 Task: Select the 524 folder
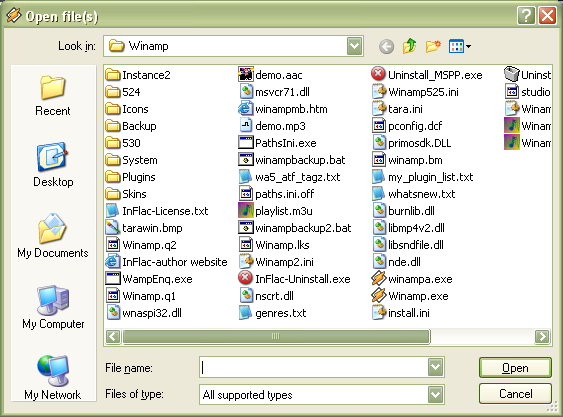point(123,92)
